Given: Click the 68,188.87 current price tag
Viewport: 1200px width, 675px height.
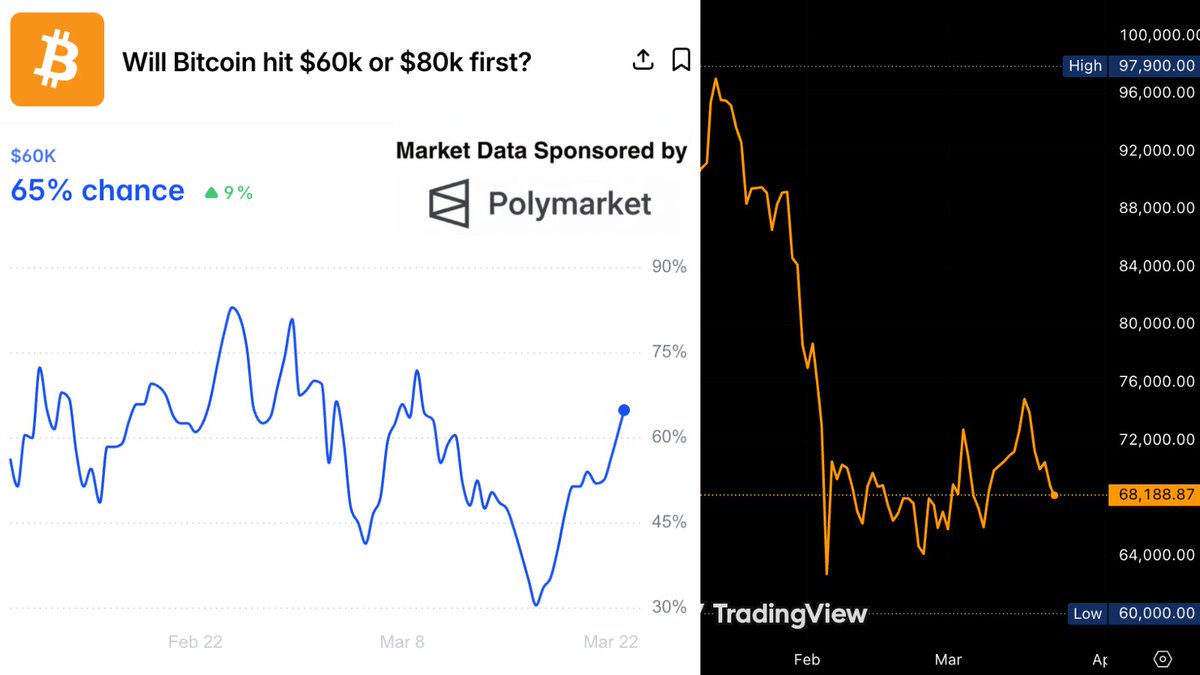Looking at the screenshot, I should pos(1152,495).
